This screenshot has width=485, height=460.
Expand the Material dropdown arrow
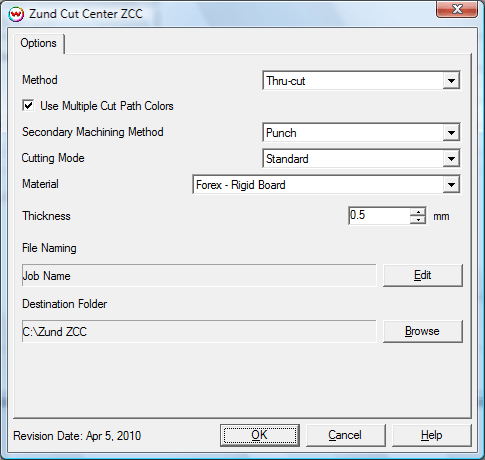[451, 184]
